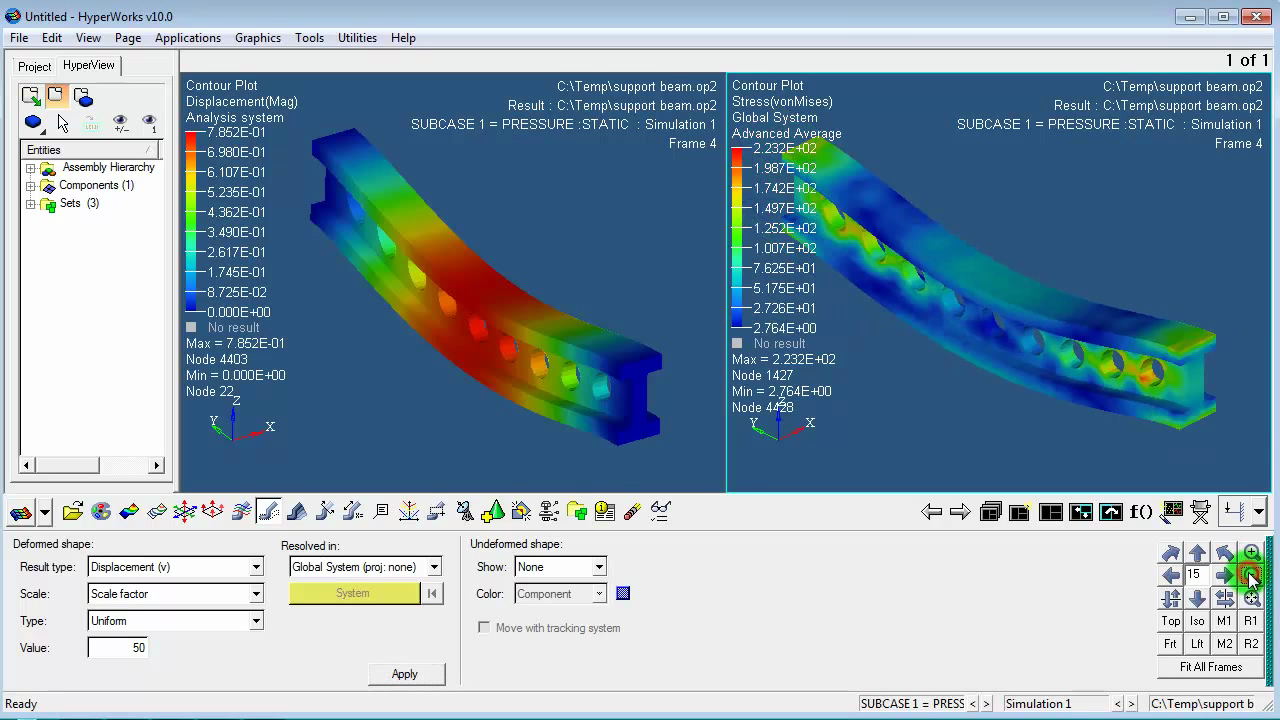The image size is (1280, 720).
Task: Click the rotate up arrow icon
Action: (x=1198, y=553)
